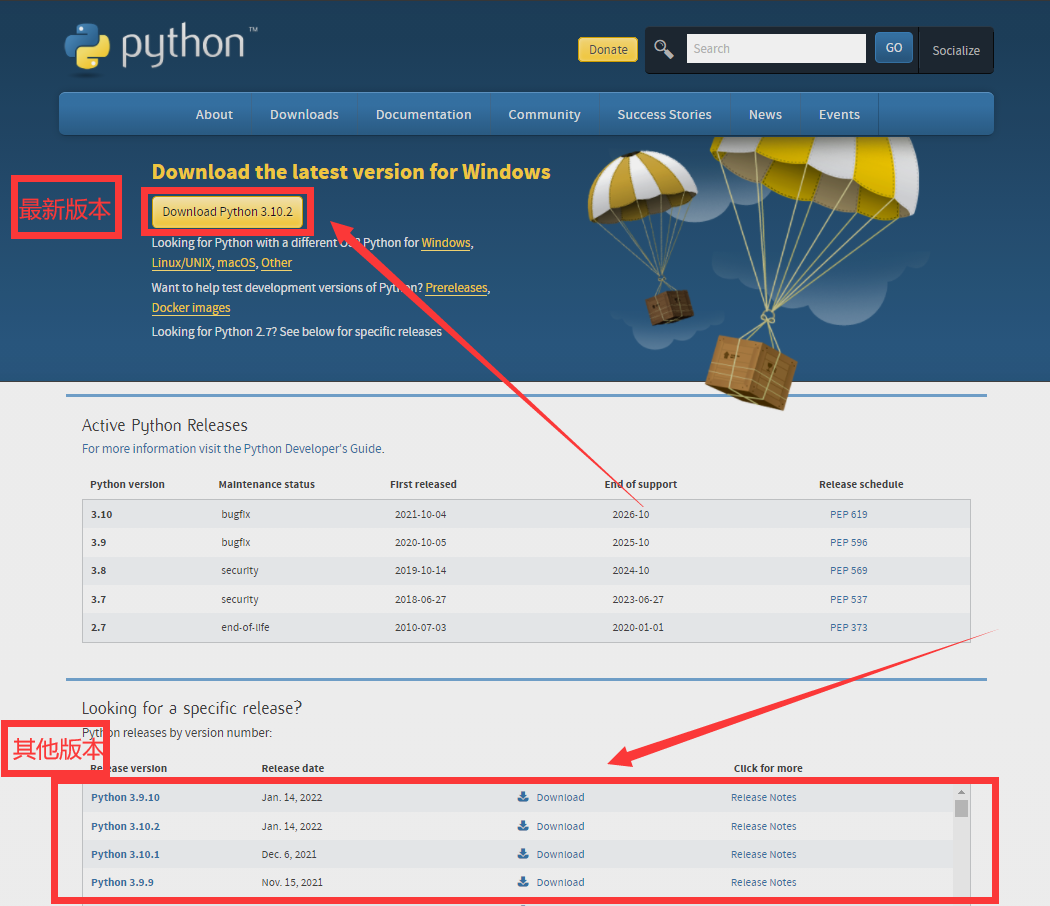Open Release Notes for Python 3.10.2
The width and height of the screenshot is (1050, 906).
pyautogui.click(x=763, y=826)
